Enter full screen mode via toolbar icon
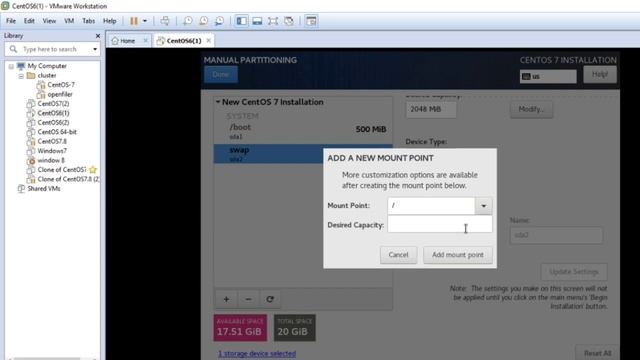640x360 pixels. pos(273,21)
